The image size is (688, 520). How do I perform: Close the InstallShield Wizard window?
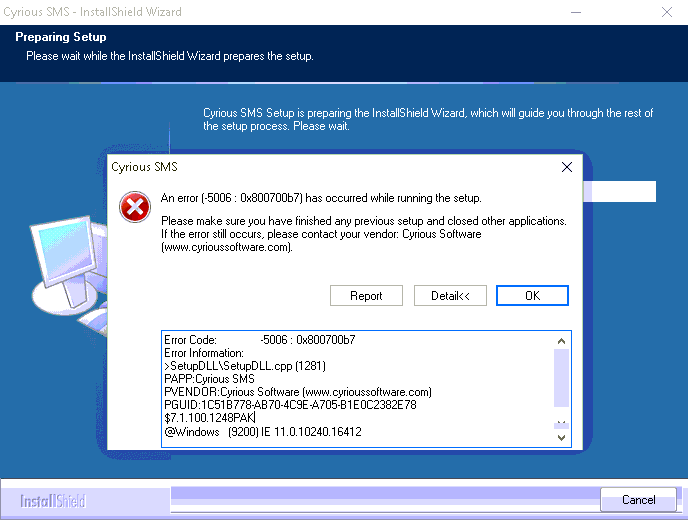pyautogui.click(x=666, y=12)
